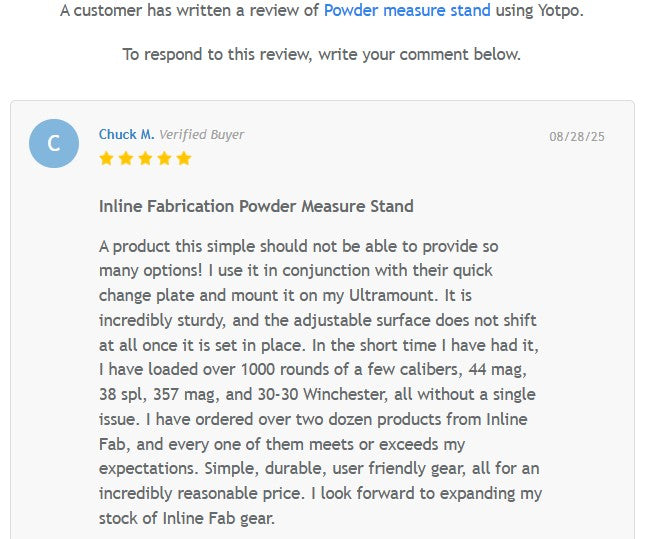Click the review date 08/28/25
Viewport: 645px width, 539px height.
click(x=577, y=136)
